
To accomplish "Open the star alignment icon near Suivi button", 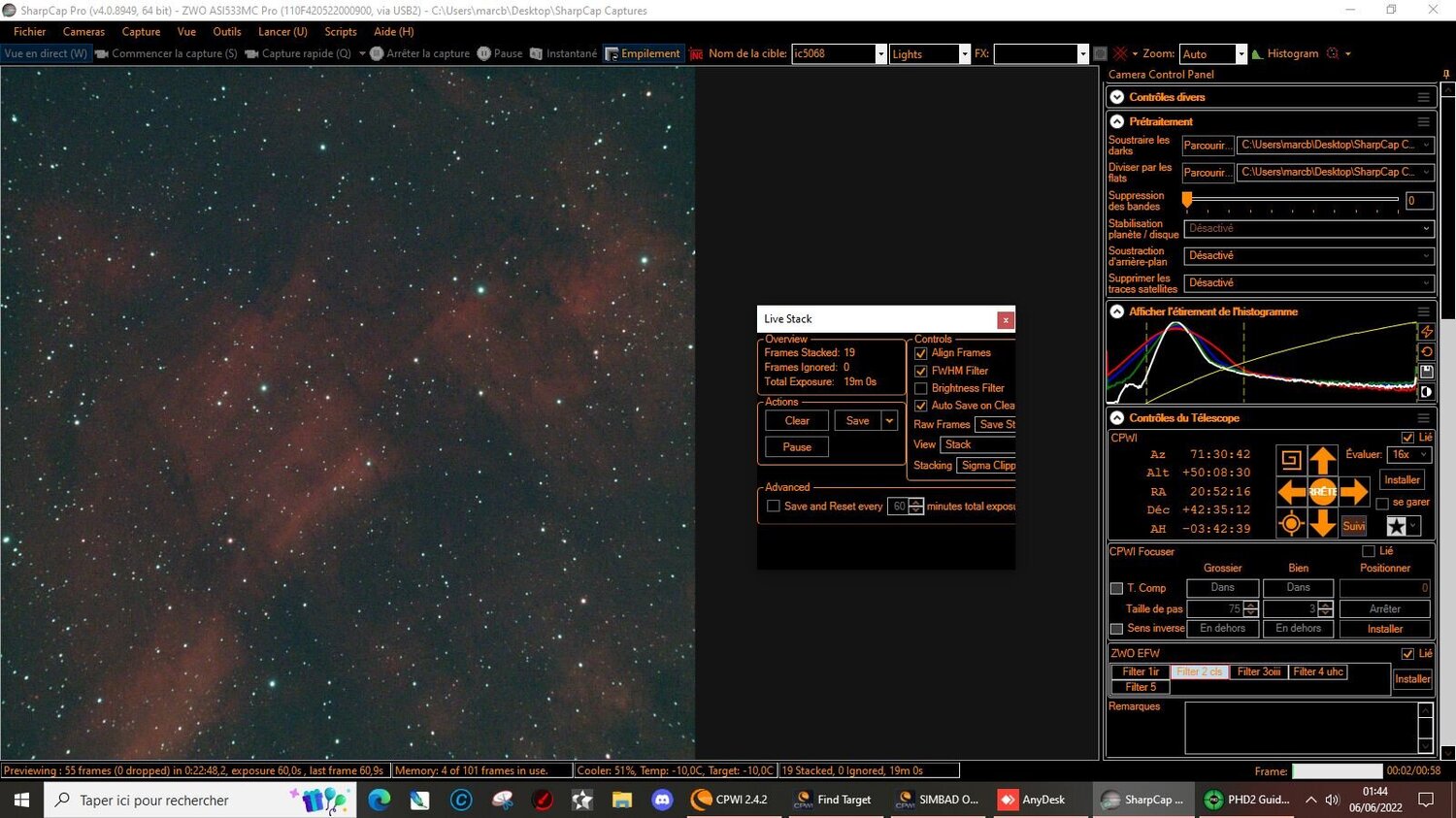I will [1396, 525].
